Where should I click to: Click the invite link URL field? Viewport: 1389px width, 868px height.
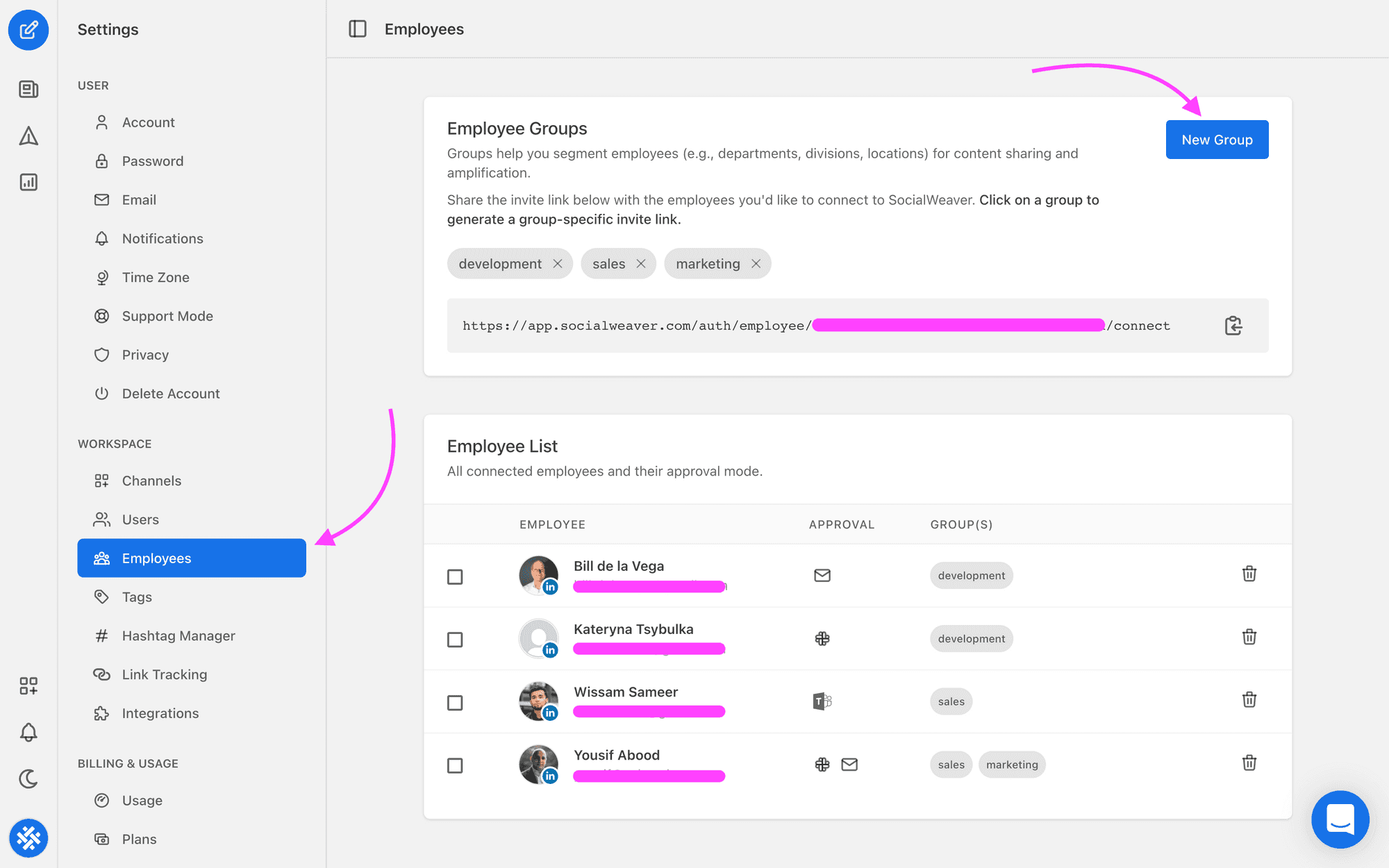tap(858, 326)
